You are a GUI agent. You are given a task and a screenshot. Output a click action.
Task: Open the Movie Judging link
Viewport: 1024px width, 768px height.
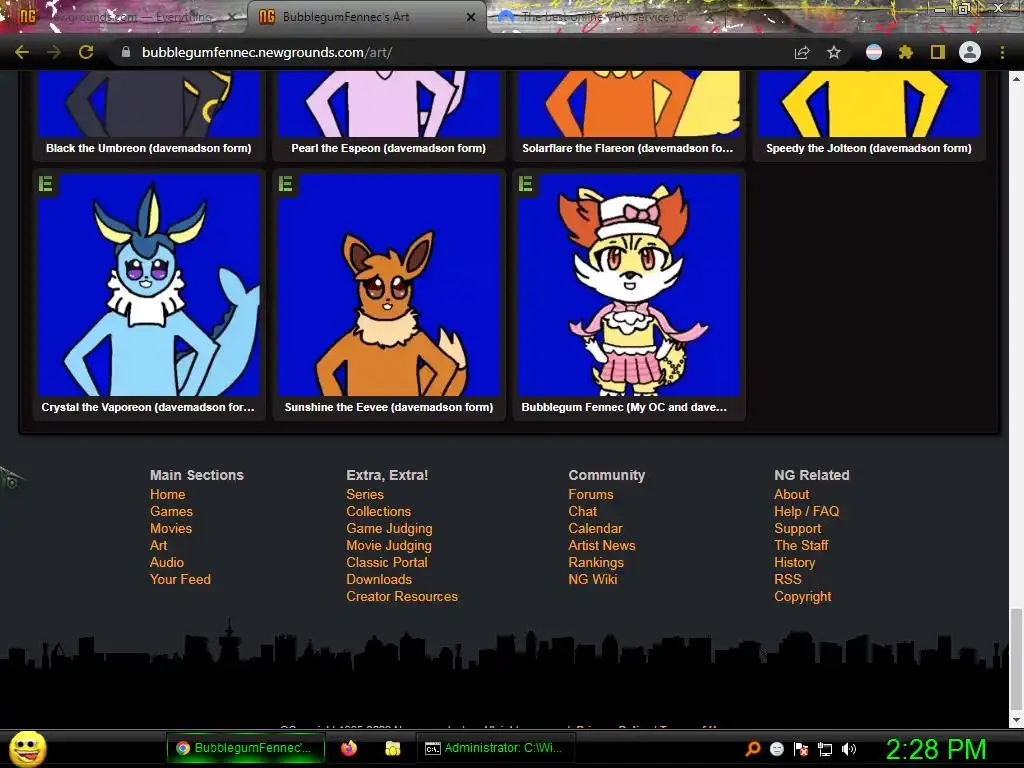(389, 545)
